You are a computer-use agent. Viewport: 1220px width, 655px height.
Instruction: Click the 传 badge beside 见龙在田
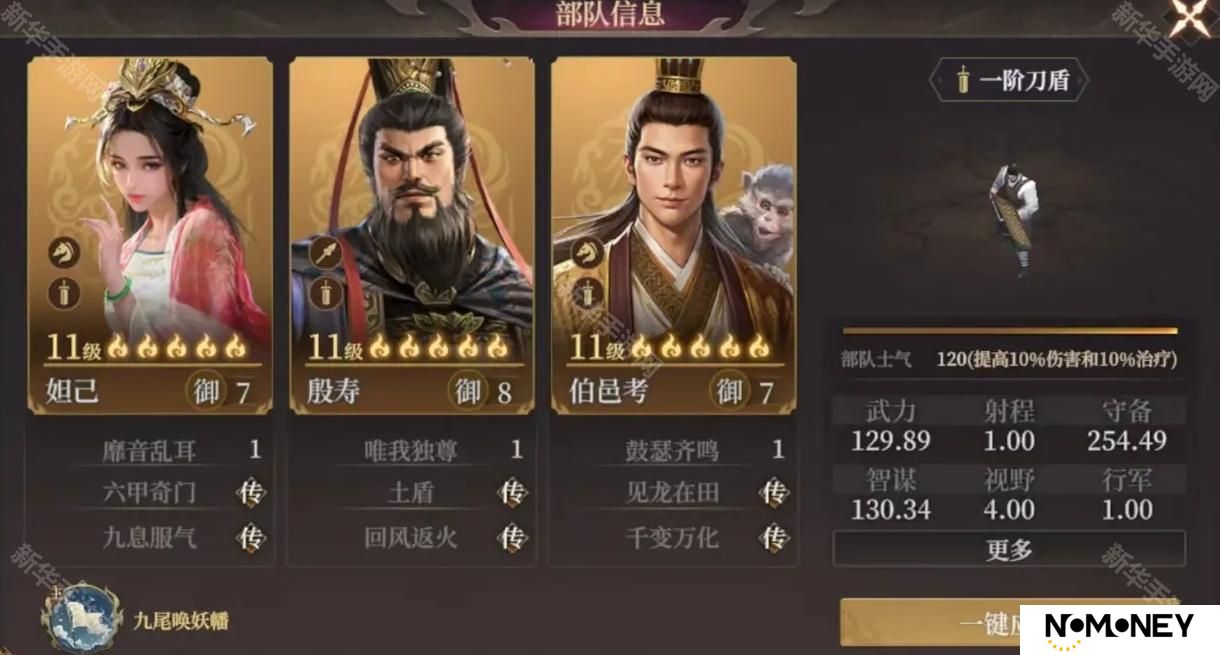(x=774, y=493)
